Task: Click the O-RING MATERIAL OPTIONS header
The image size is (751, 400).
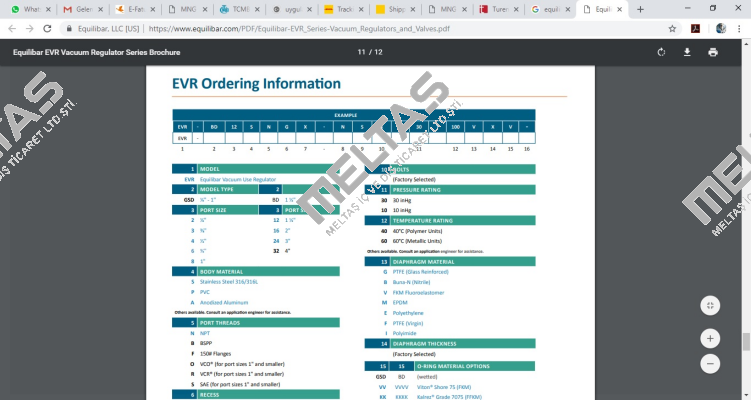Action: coord(453,366)
